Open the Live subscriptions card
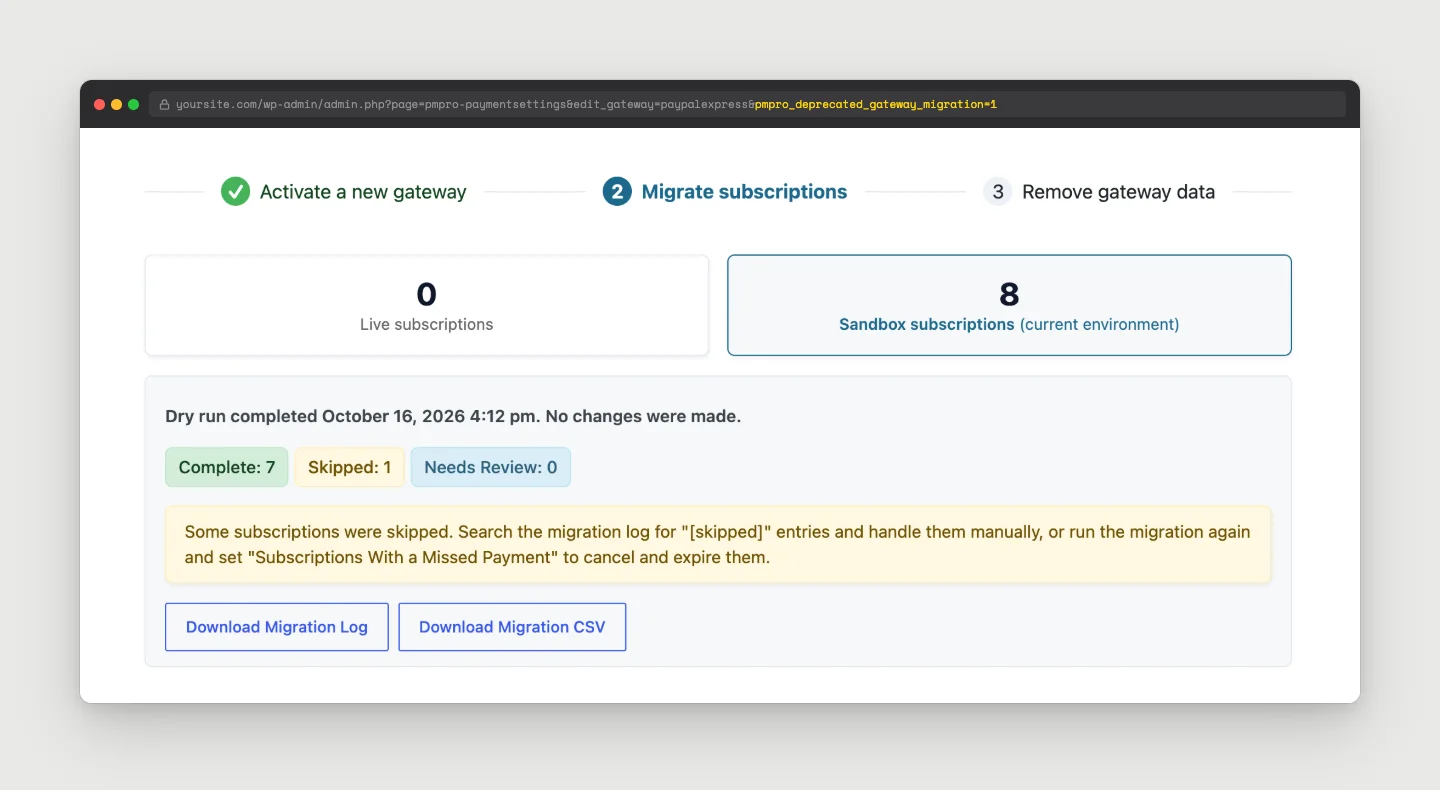The width and height of the screenshot is (1440, 790). click(x=427, y=305)
